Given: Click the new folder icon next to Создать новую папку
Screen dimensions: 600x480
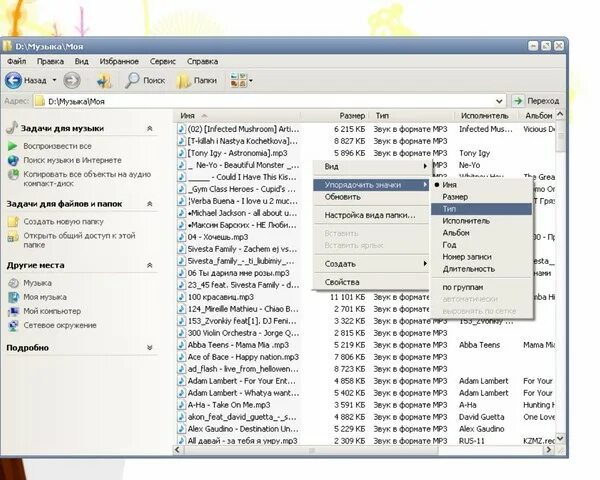Looking at the screenshot, I should (13, 222).
